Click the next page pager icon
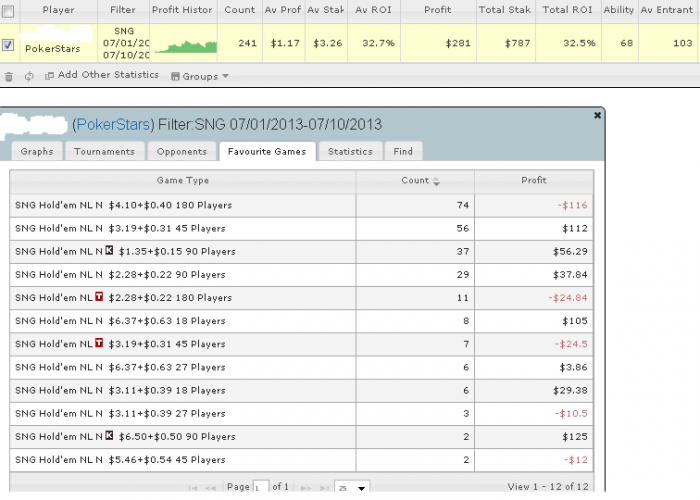 306,488
